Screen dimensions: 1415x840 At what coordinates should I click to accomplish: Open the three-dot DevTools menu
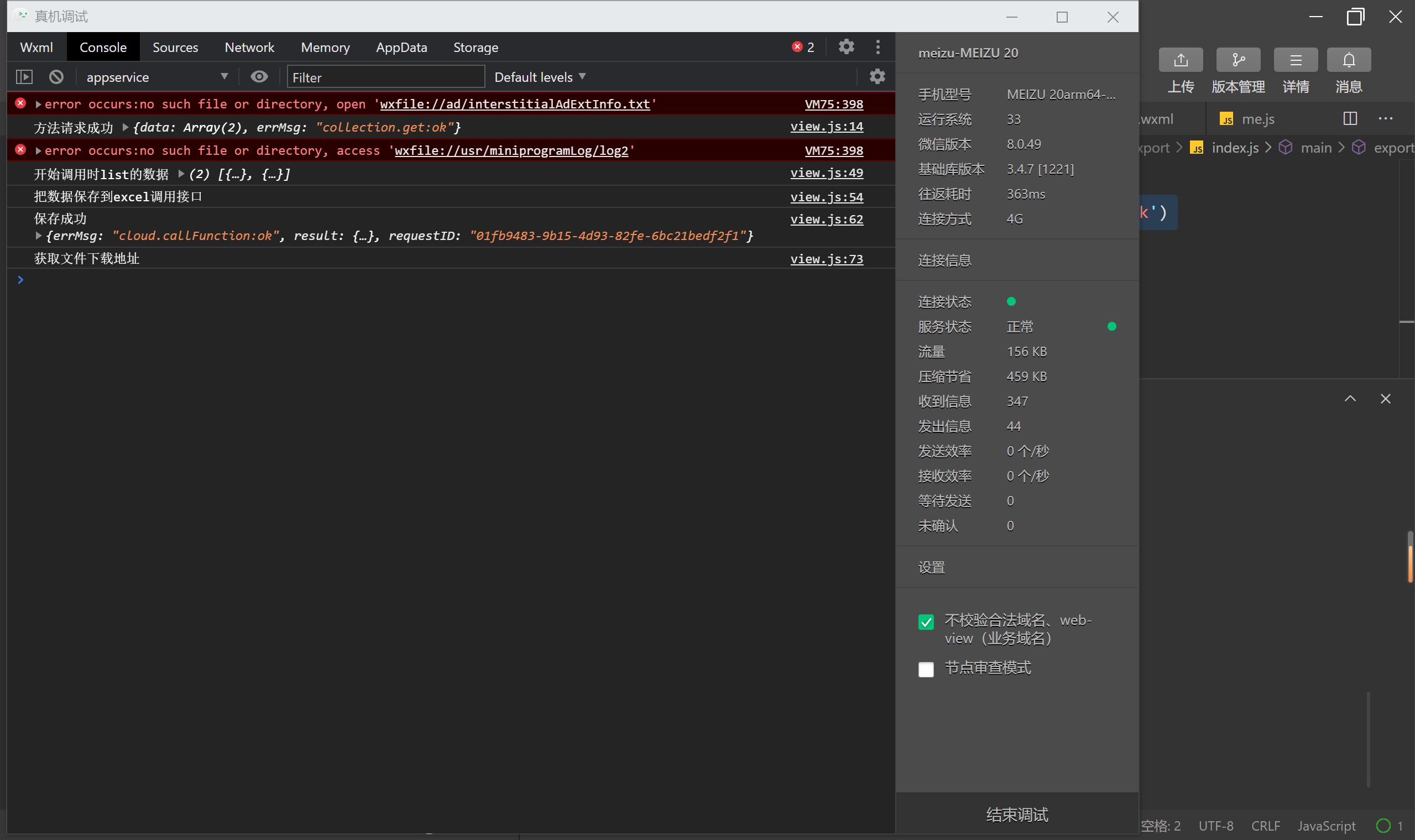(878, 47)
